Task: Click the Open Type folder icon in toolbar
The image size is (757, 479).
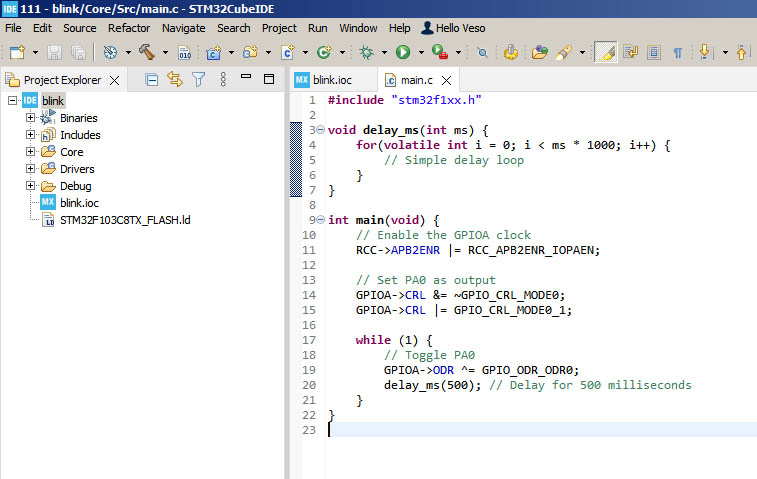Action: pyautogui.click(x=539, y=51)
